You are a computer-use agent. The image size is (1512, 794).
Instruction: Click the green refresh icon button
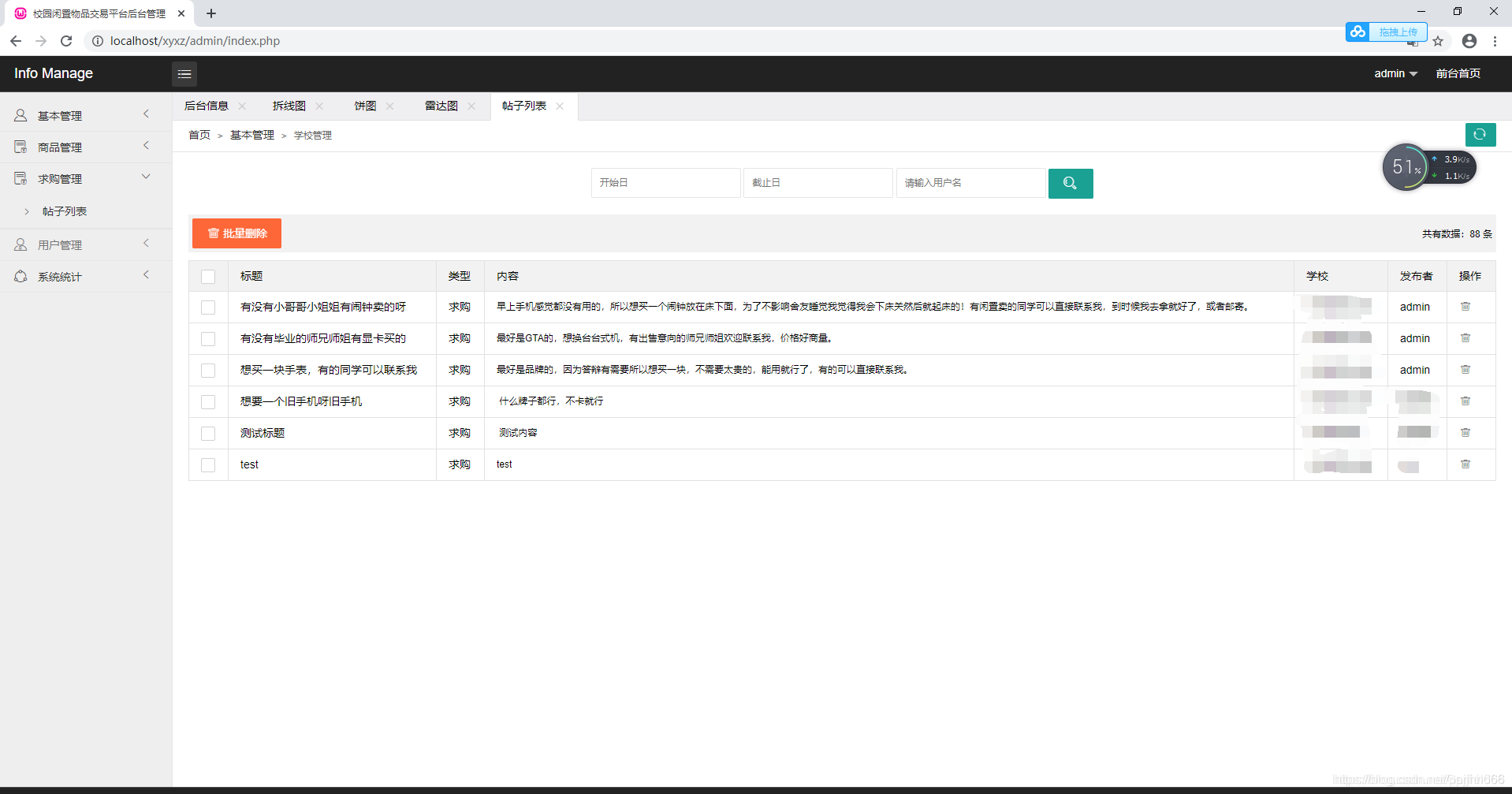tap(1480, 135)
